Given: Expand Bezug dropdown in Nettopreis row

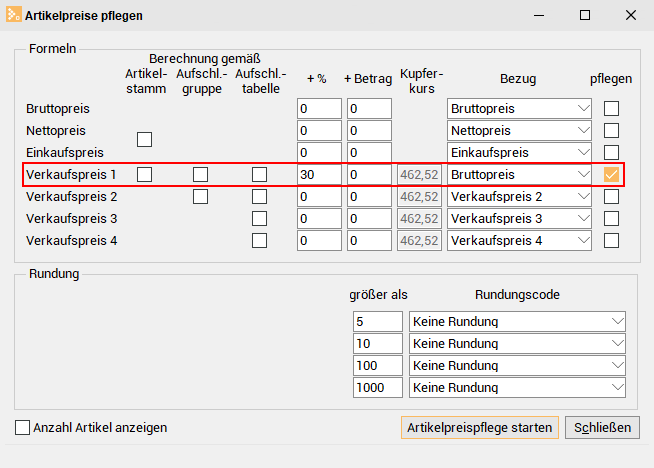Looking at the screenshot, I should 519,131.
